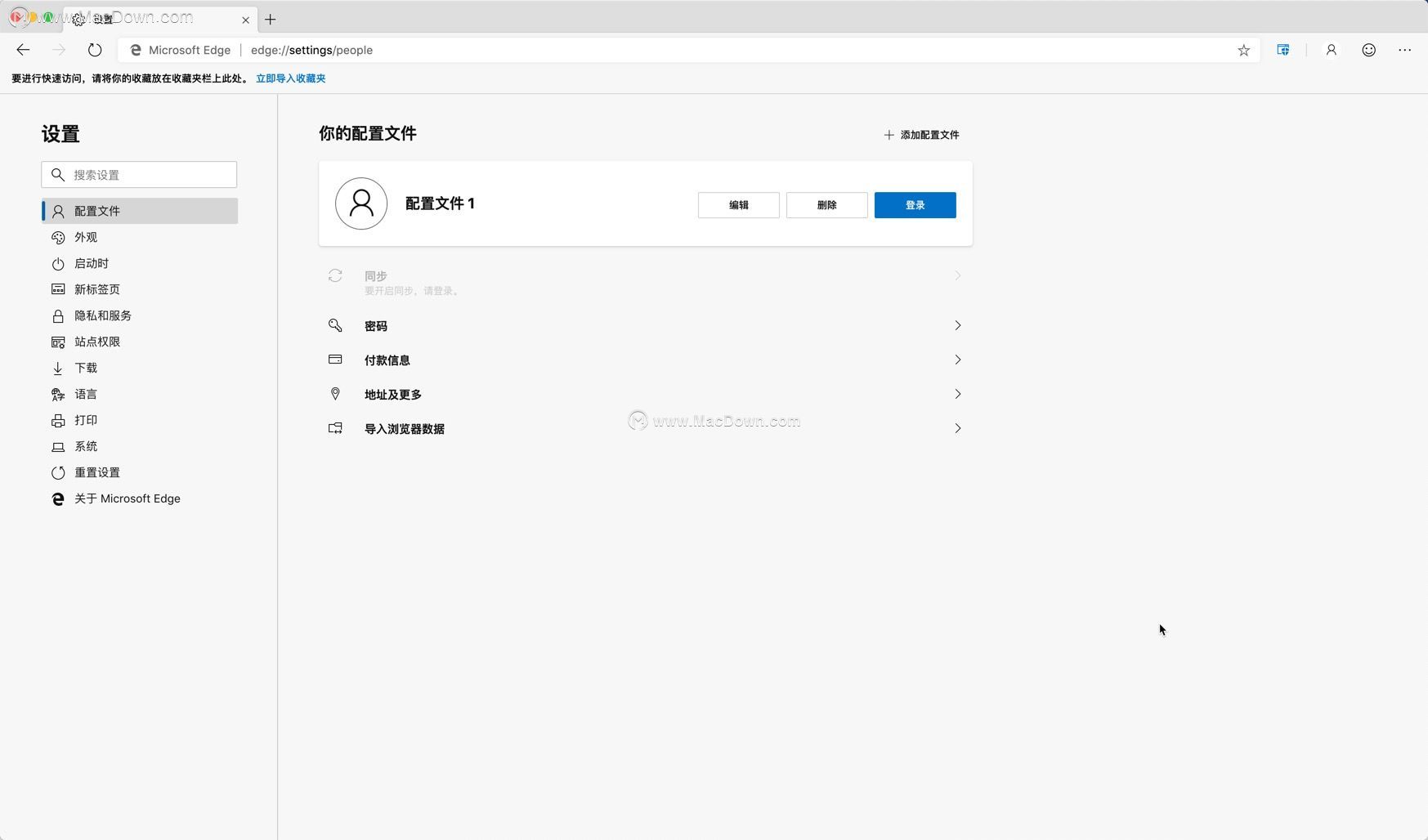
Task: Open 重置设置 reset settings icon
Action: (57, 472)
